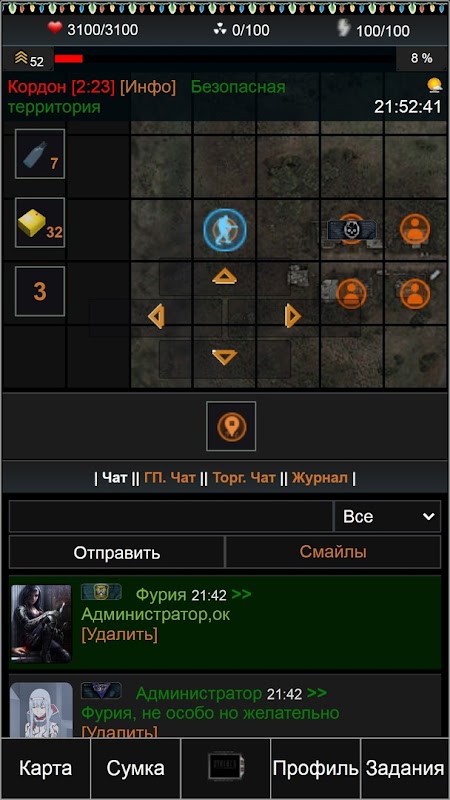The image size is (450, 800).
Task: Expand the Все recipient dropdown
Action: coord(387,516)
